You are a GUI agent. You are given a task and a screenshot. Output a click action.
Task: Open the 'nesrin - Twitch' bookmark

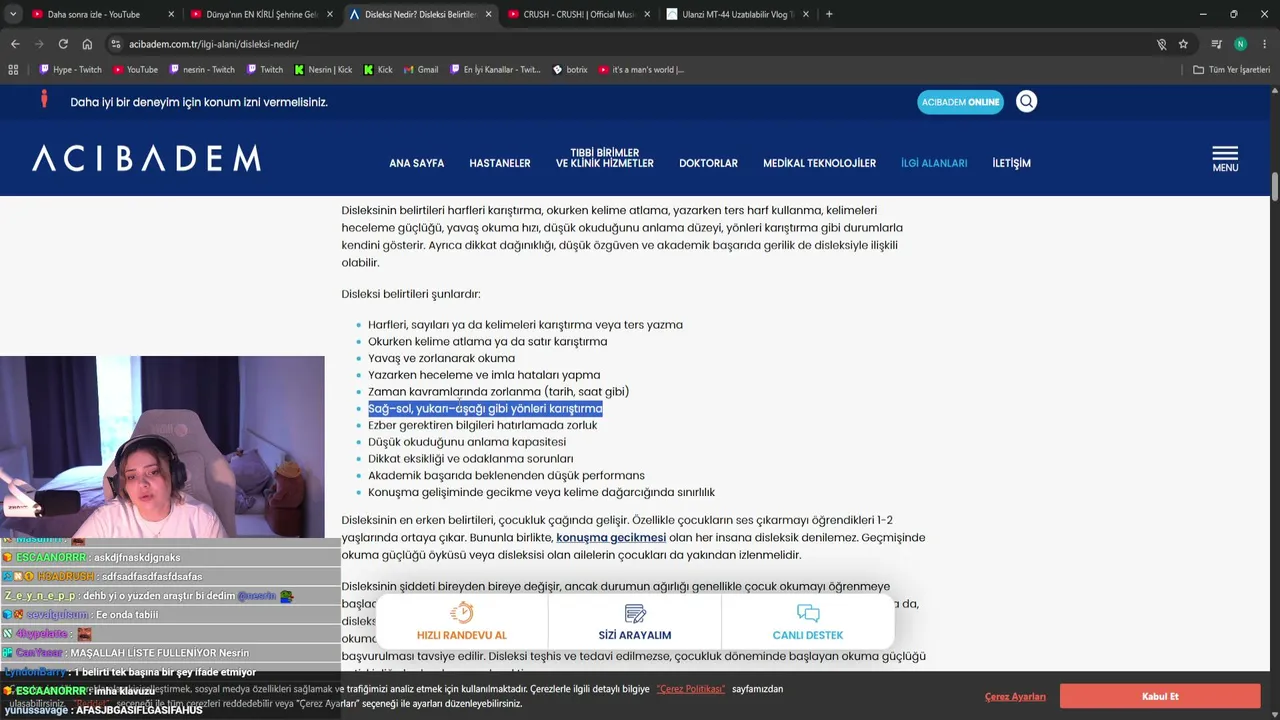(x=201, y=70)
